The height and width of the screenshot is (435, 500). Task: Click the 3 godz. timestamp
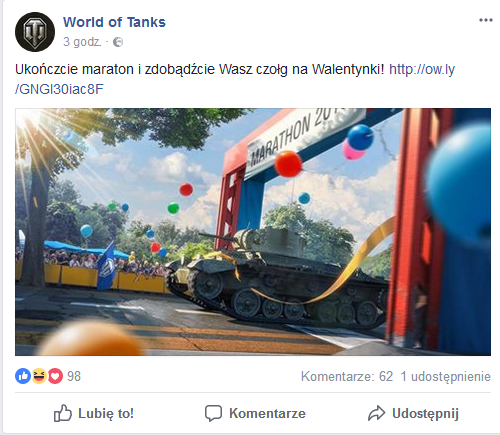click(82, 42)
